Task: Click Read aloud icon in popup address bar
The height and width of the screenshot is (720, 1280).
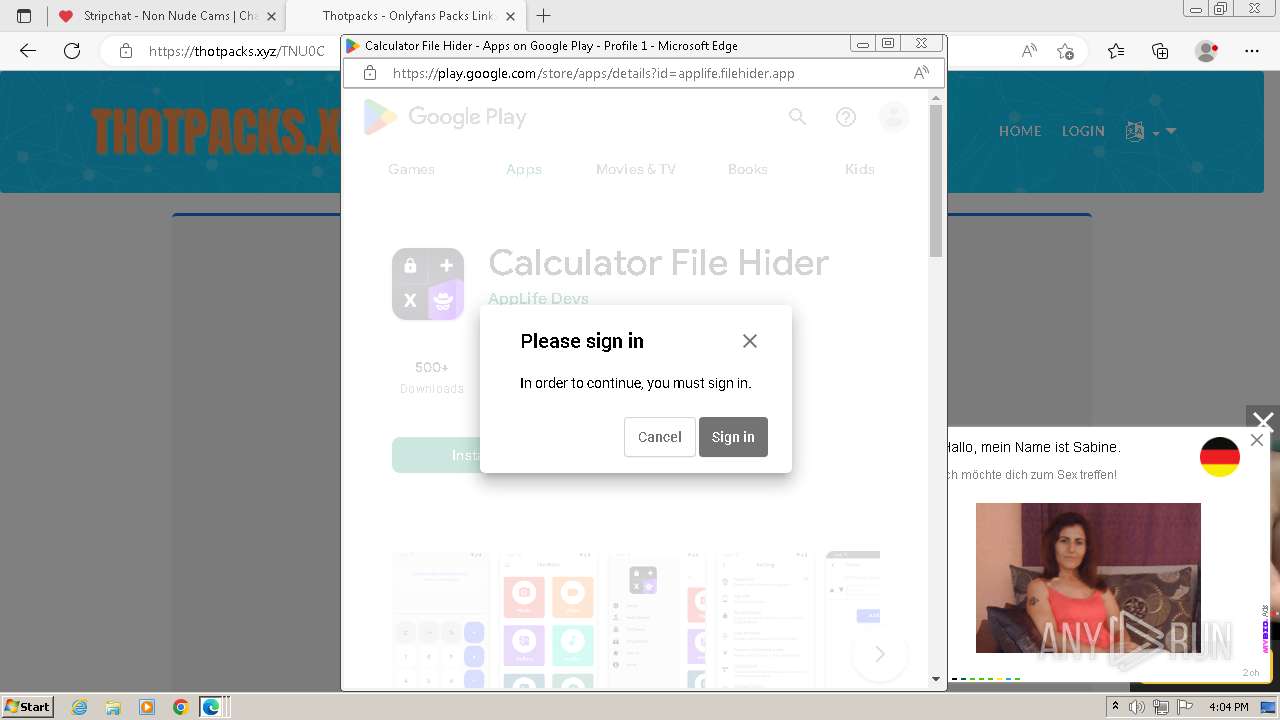Action: tap(922, 73)
